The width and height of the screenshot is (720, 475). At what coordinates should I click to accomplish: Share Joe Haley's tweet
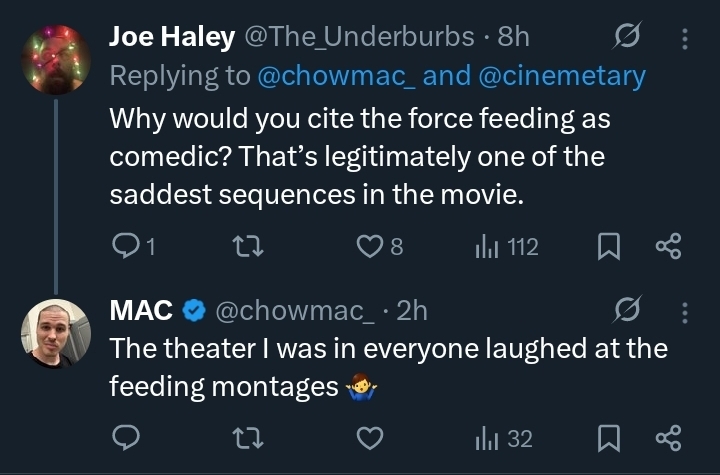click(668, 246)
